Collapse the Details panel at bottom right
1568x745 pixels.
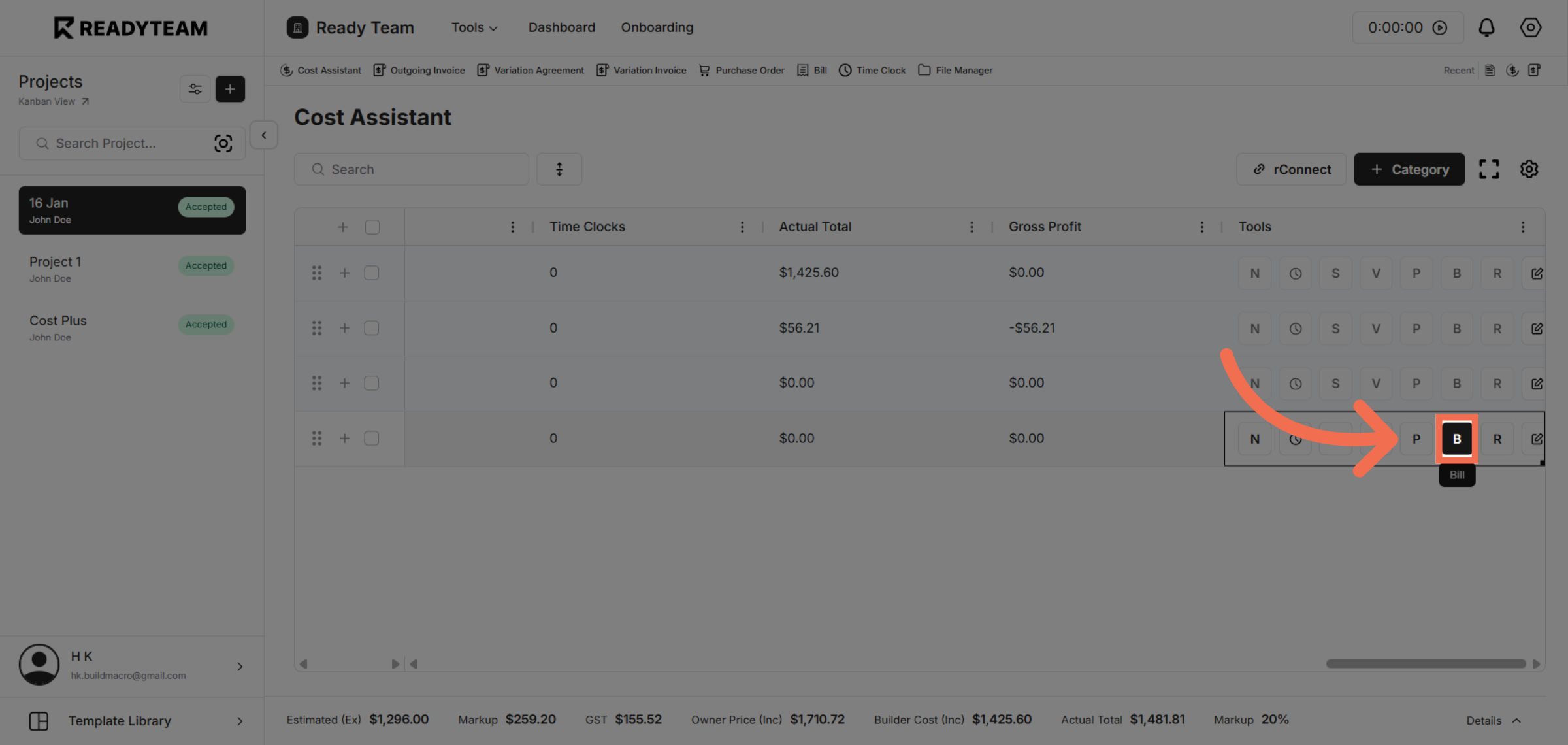pos(1494,720)
